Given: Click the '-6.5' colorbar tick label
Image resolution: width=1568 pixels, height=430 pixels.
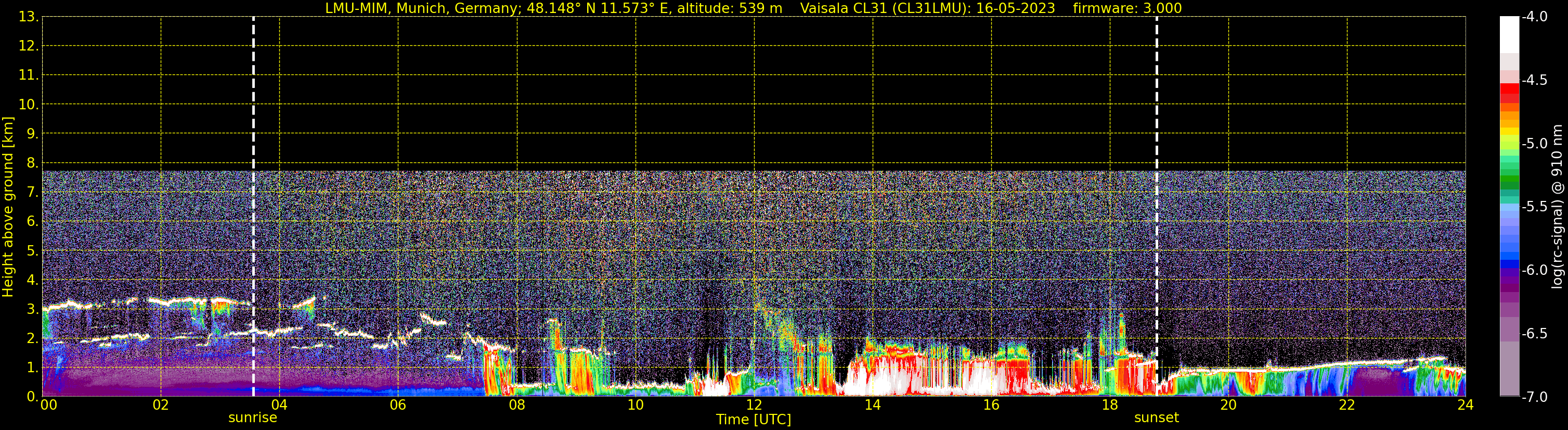Looking at the screenshot, I should [x=1534, y=333].
